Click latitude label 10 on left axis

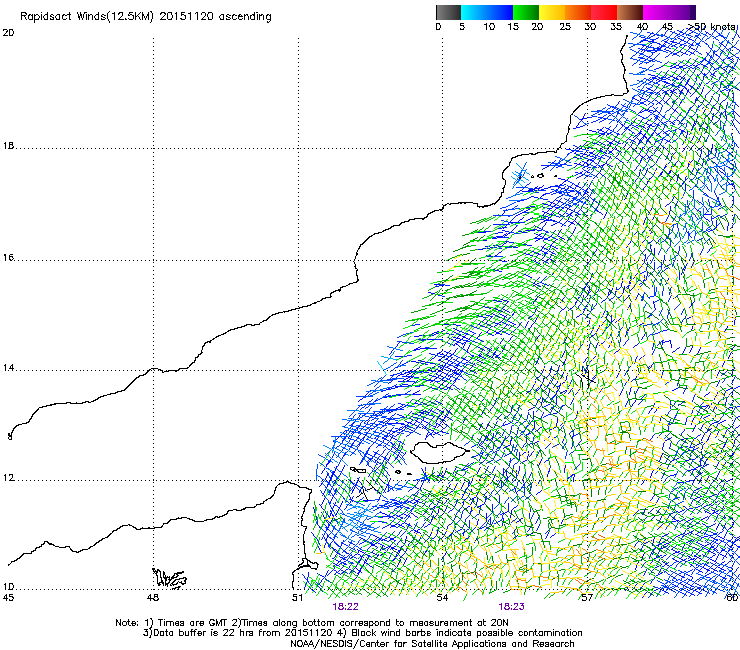[x=8, y=587]
